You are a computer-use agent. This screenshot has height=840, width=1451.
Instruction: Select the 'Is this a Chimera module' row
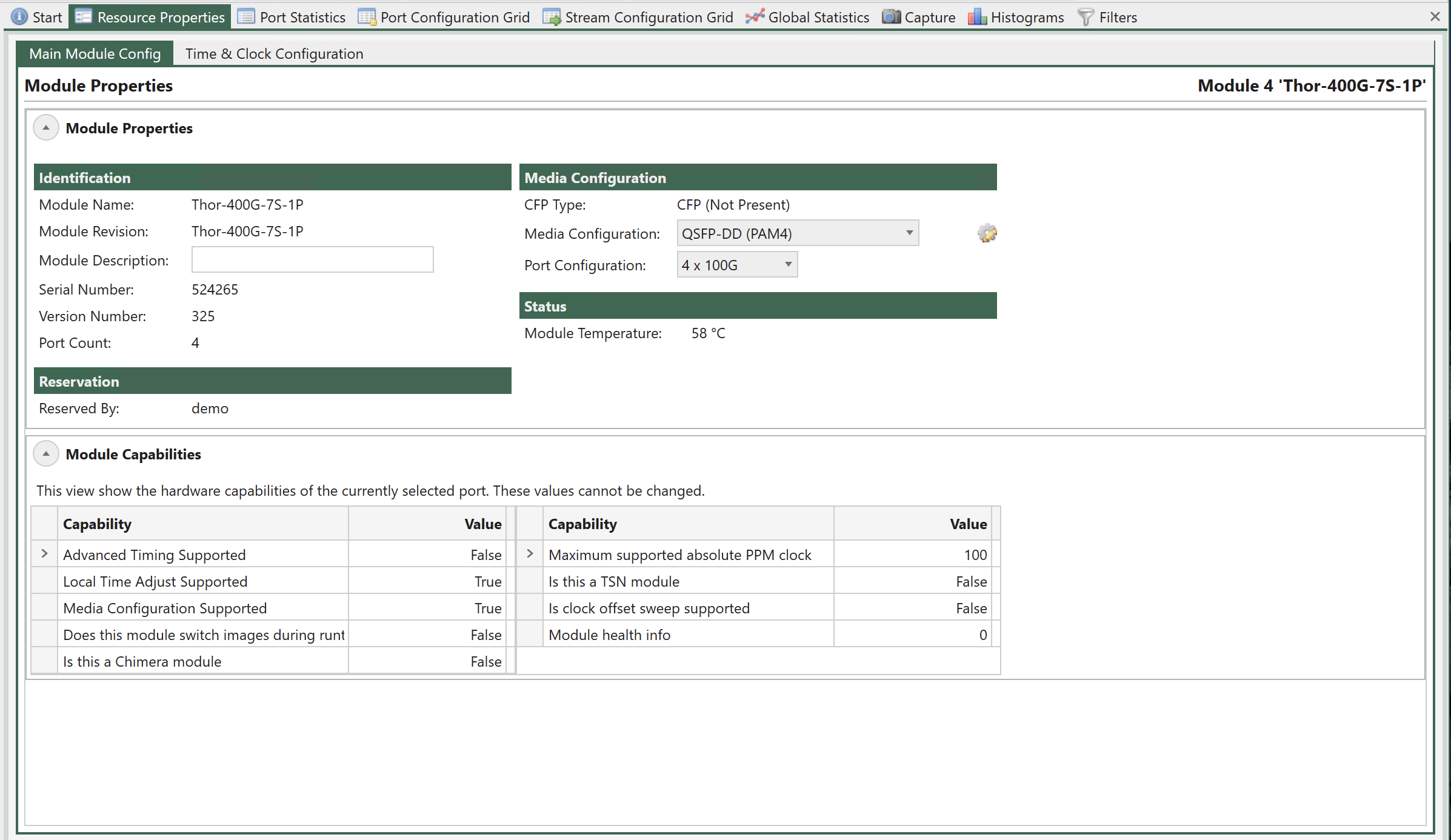(x=273, y=661)
